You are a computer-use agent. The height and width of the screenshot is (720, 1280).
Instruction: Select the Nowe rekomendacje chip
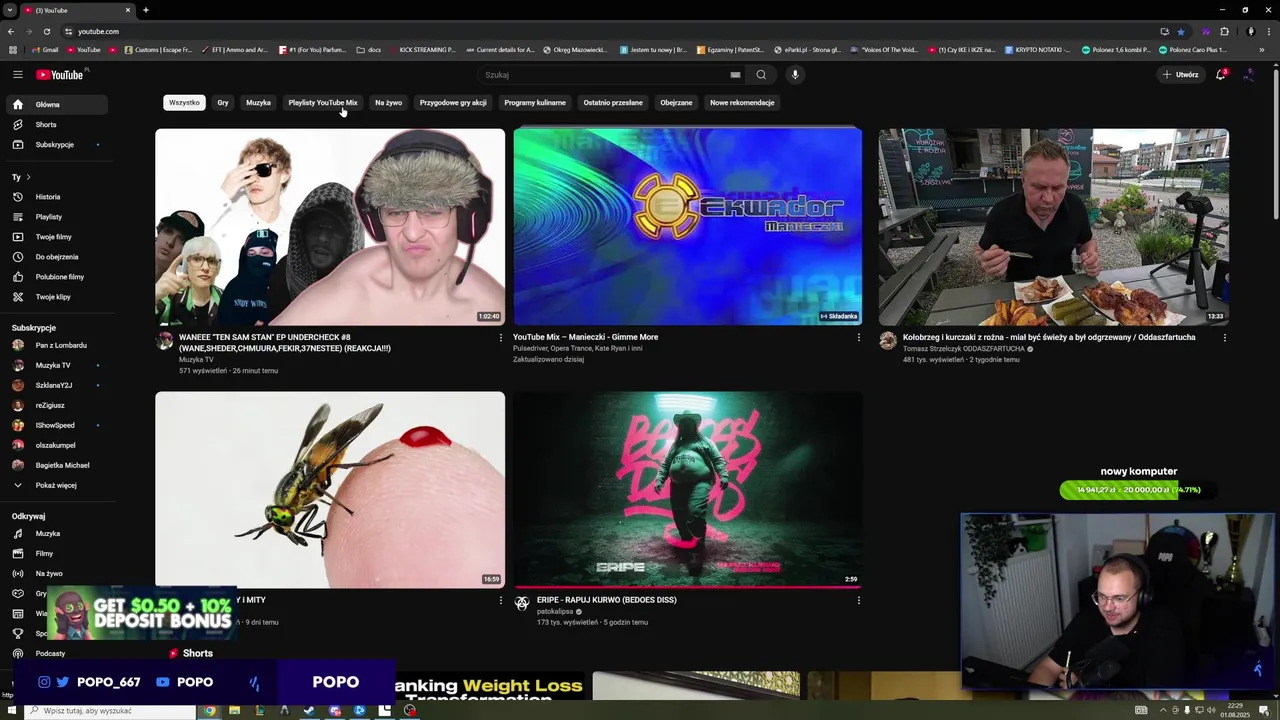point(742,102)
